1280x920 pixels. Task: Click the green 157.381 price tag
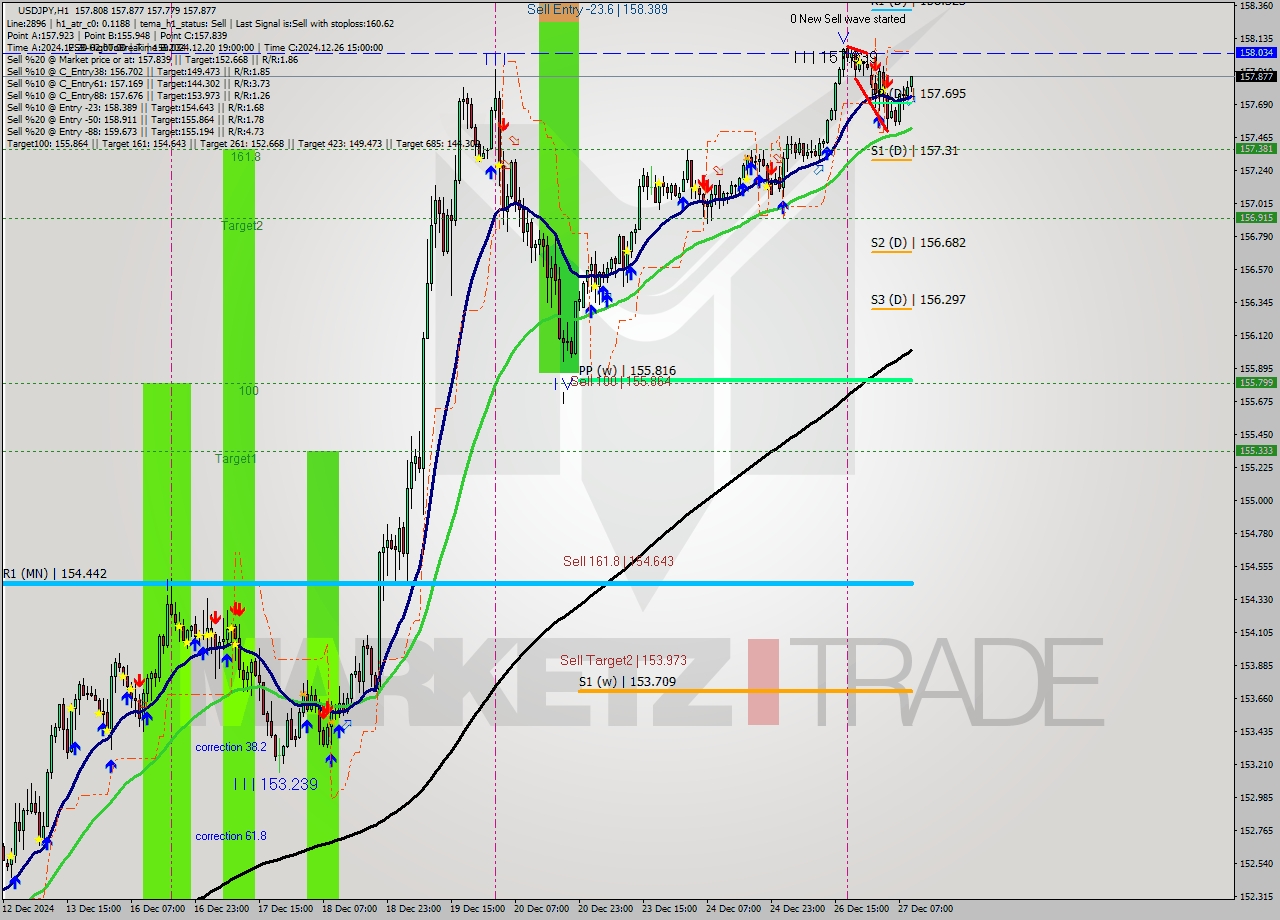(x=1256, y=148)
